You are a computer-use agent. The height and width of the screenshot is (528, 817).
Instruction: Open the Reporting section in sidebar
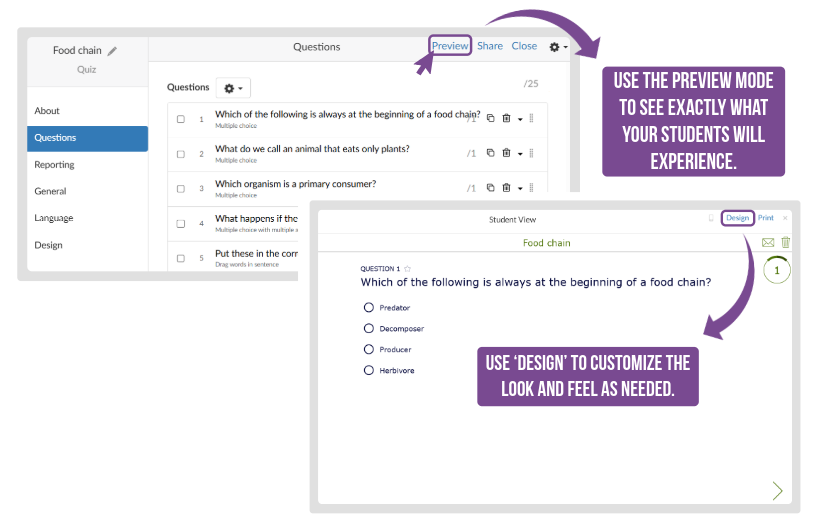pyautogui.click(x=55, y=165)
